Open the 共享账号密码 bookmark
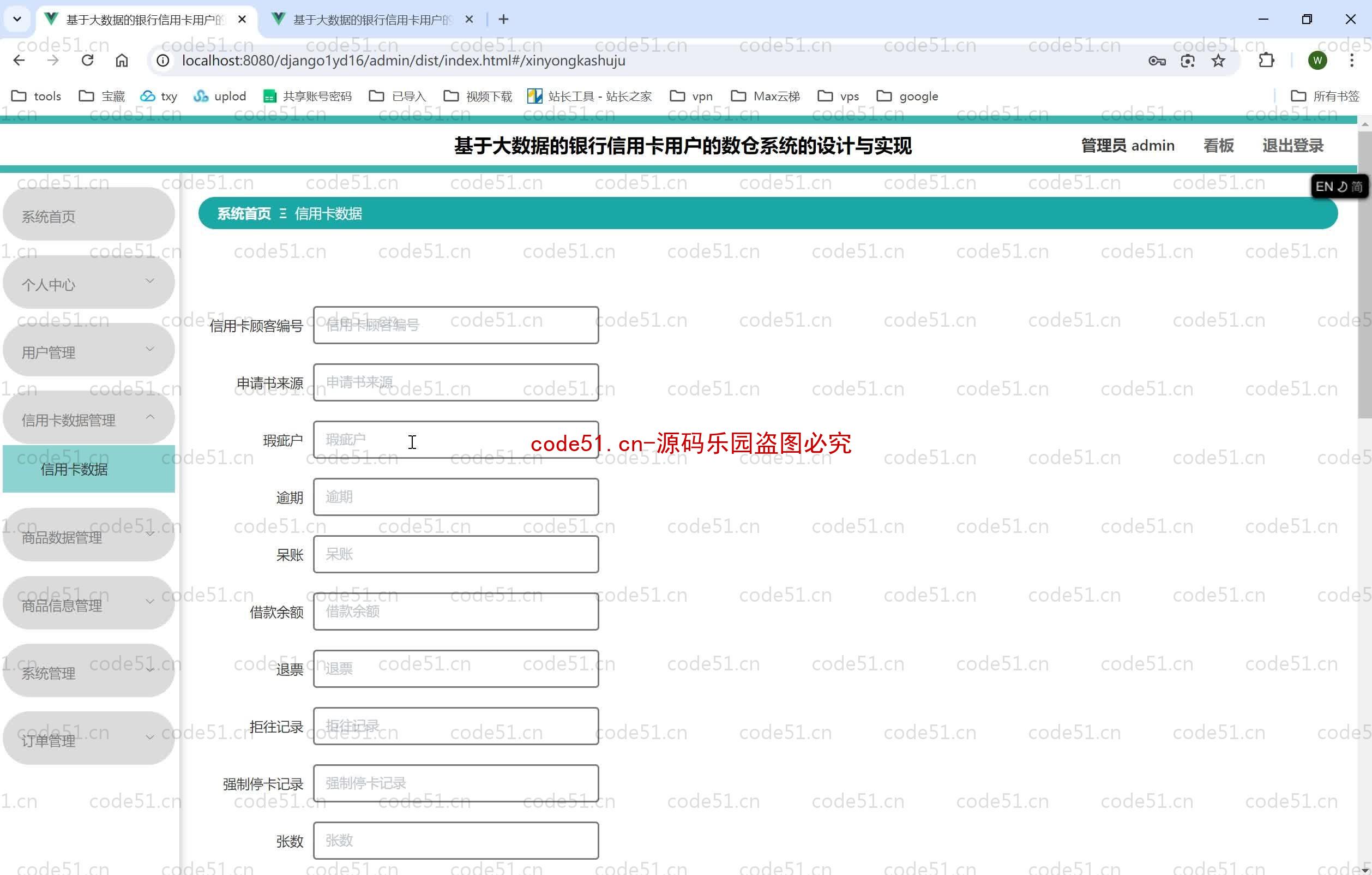 pos(307,96)
